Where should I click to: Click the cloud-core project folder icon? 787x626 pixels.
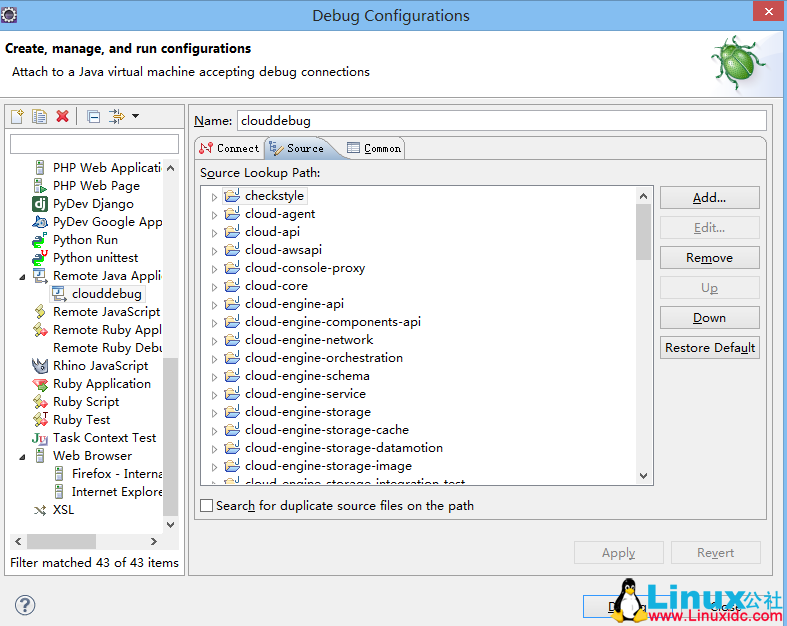[x=232, y=285]
